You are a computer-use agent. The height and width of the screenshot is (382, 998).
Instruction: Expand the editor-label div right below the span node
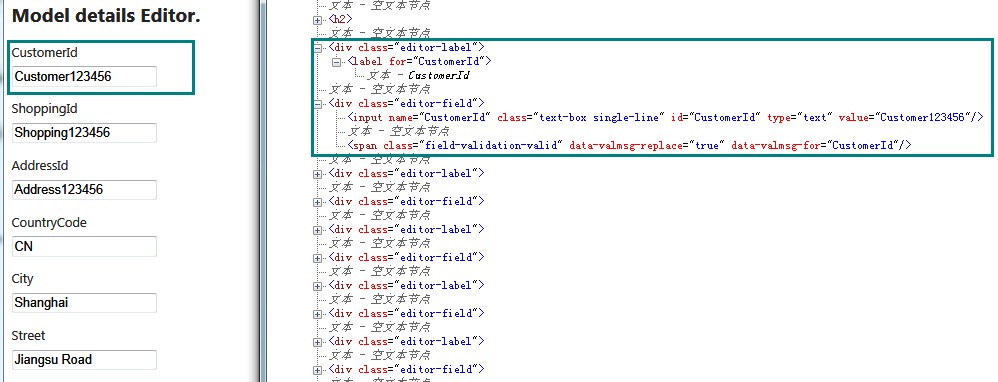(317, 174)
